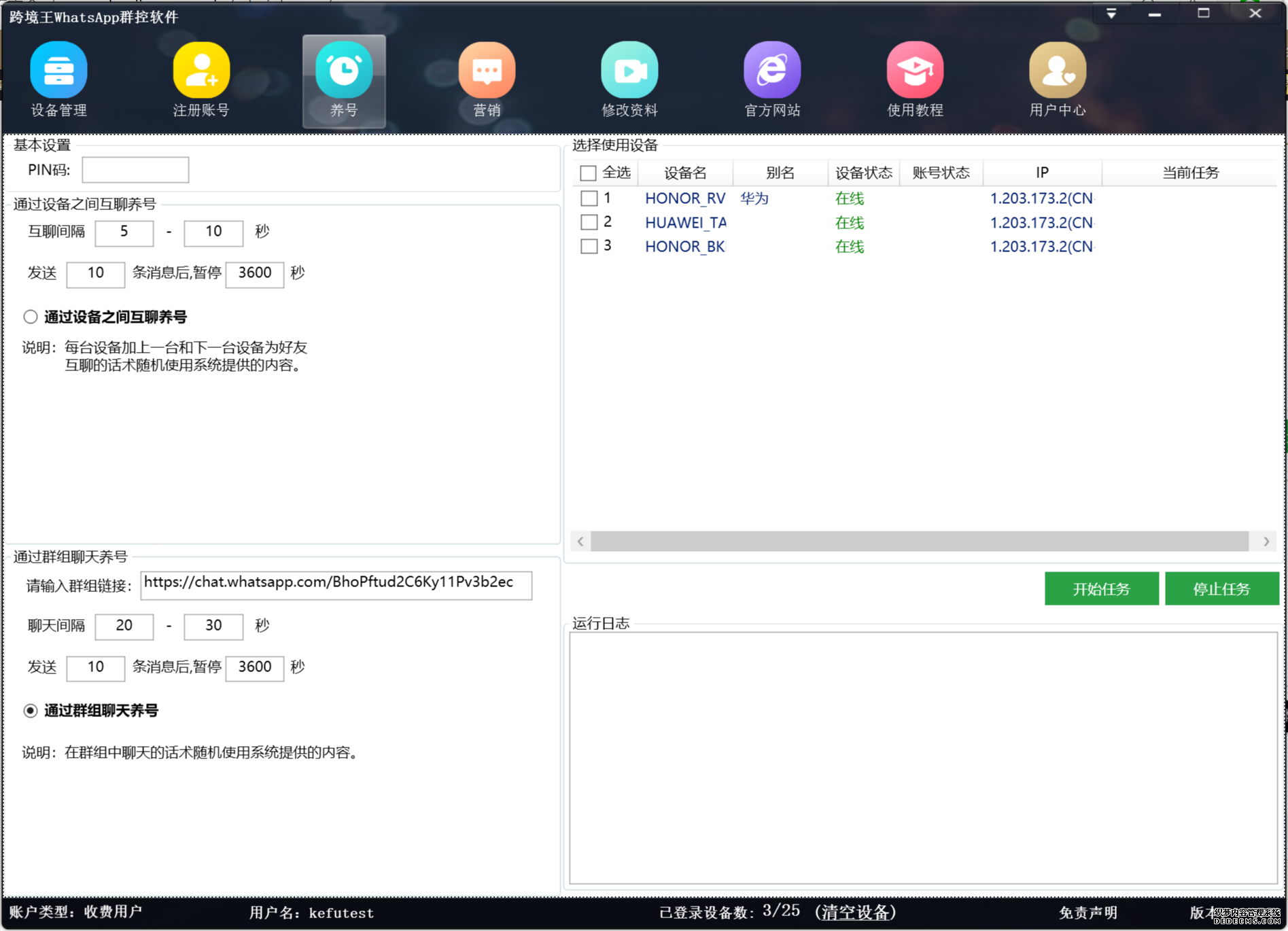Click the 互聊间隔 maximum field showing 10
This screenshot has height=931, width=1288.
[213, 232]
